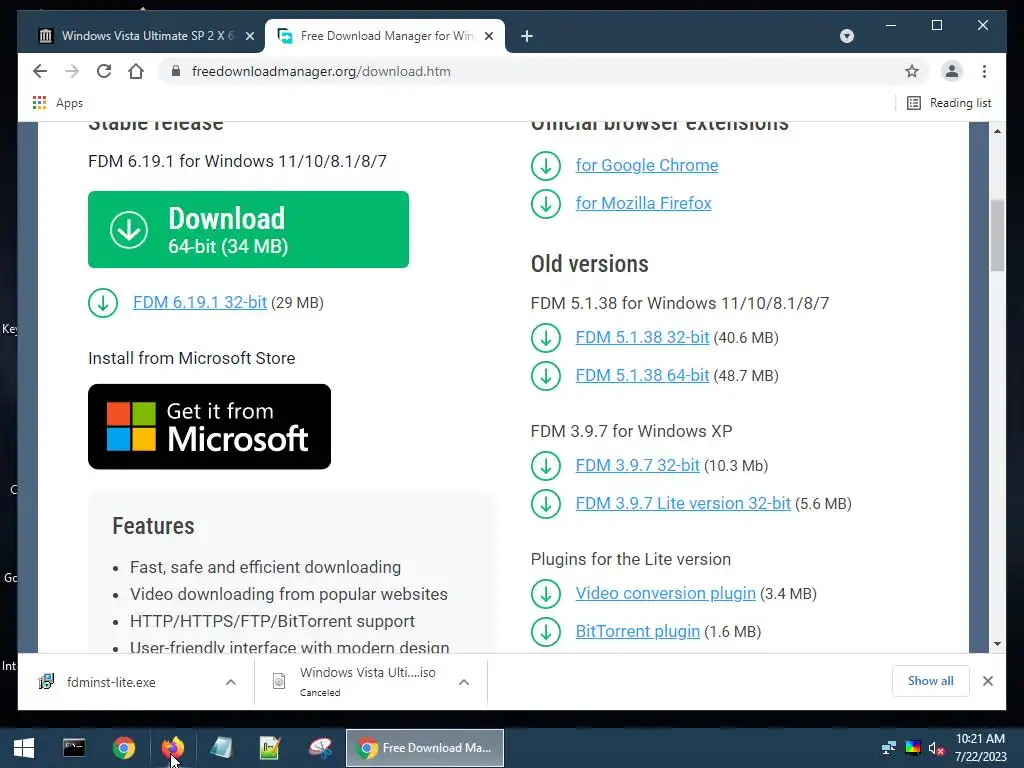Open the active Free Download Ma... taskbar window
The image size is (1024, 768).
[x=424, y=748]
